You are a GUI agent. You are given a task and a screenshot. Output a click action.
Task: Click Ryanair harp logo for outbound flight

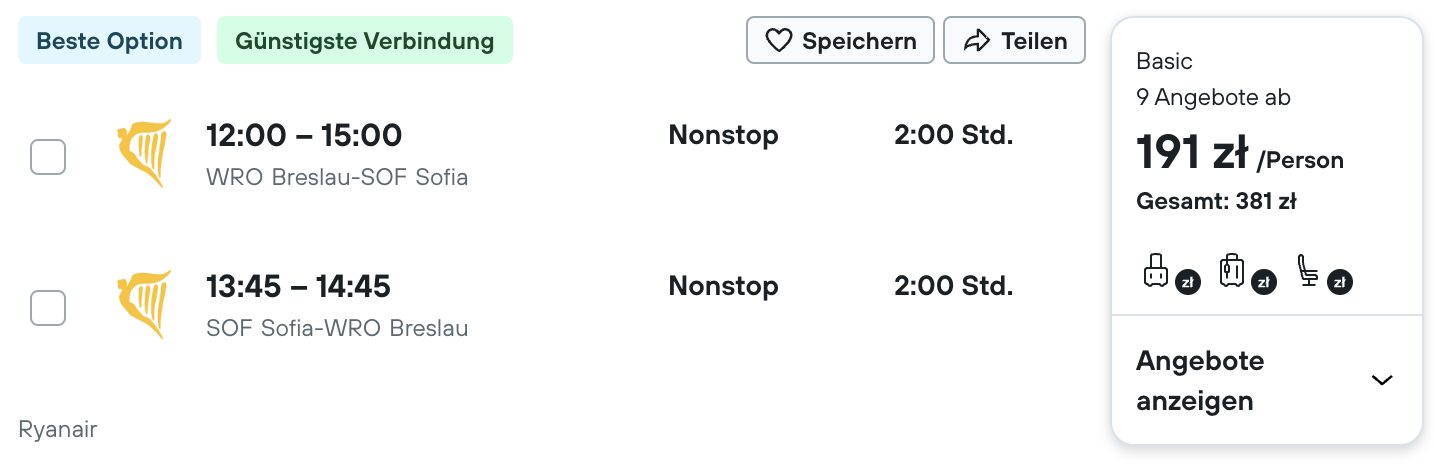(144, 155)
